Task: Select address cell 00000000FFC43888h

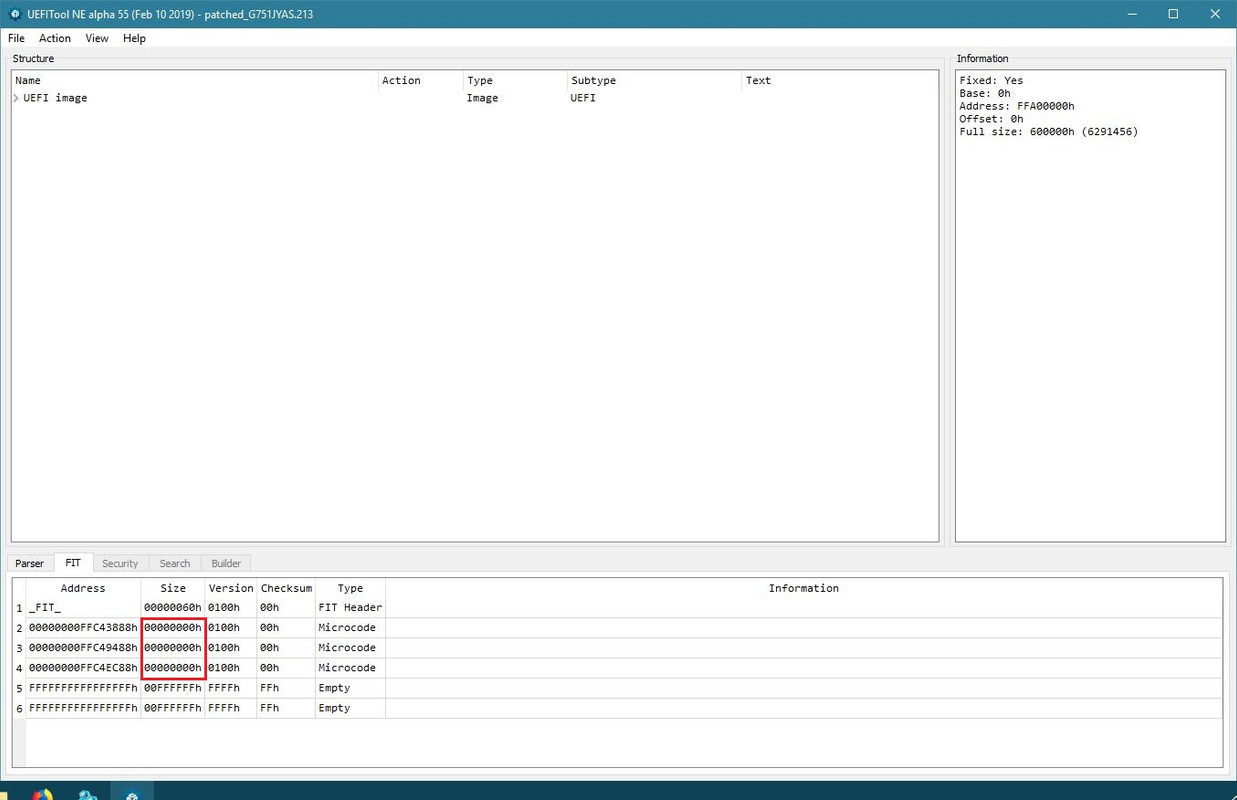Action: click(83, 628)
